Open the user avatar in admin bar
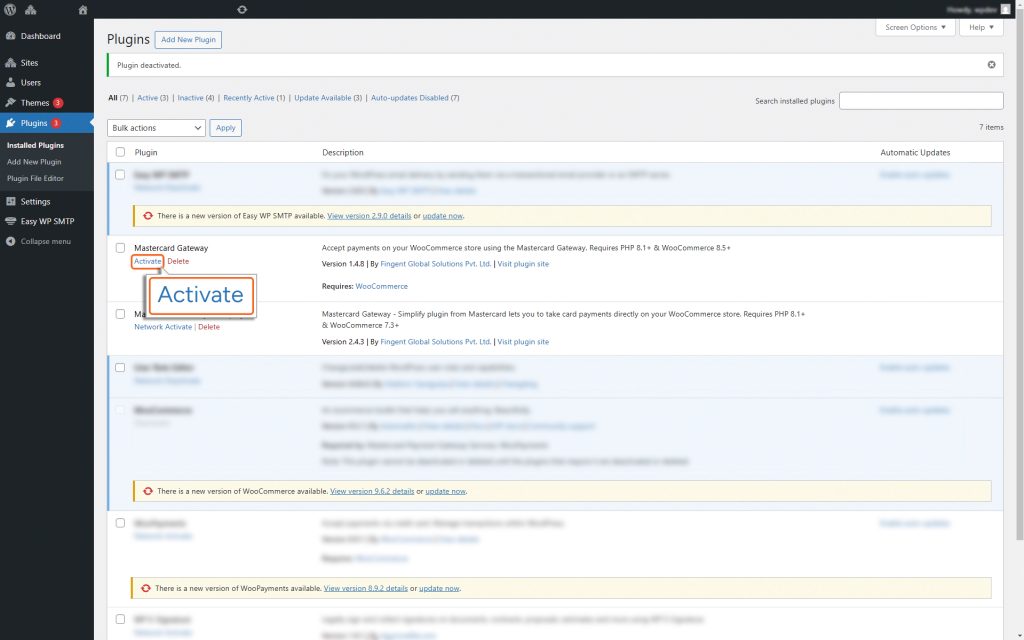The height and width of the screenshot is (640, 1024). coord(1005,10)
